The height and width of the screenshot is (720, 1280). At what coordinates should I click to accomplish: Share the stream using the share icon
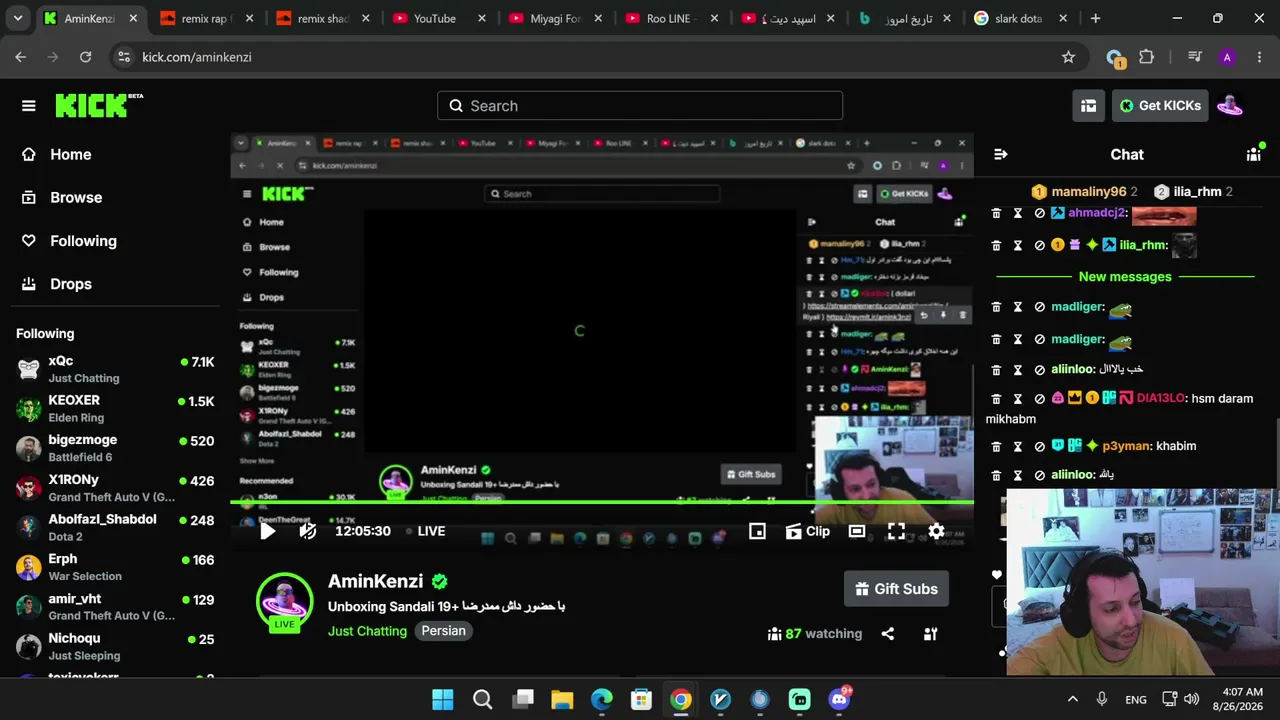click(x=887, y=633)
